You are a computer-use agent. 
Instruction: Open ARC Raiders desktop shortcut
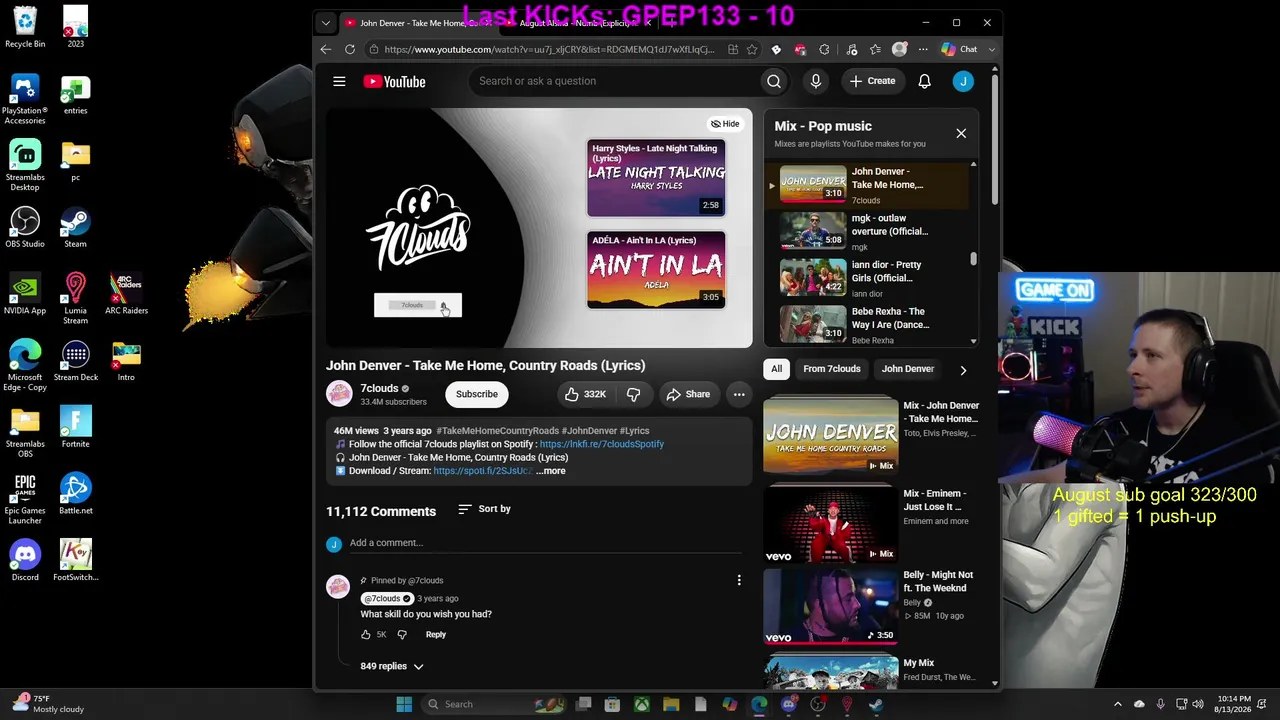click(126, 294)
